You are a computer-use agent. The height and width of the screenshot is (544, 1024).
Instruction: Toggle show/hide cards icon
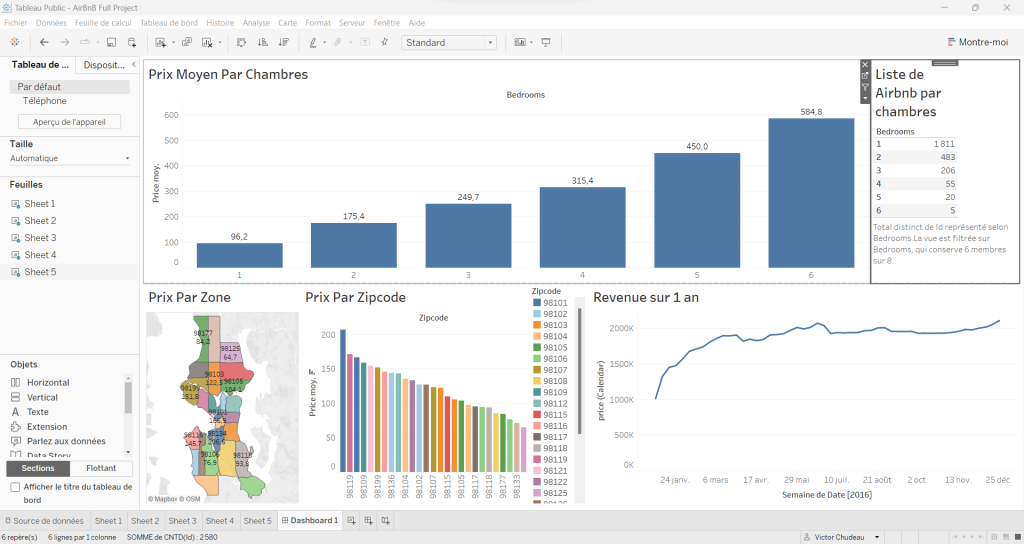coord(520,42)
